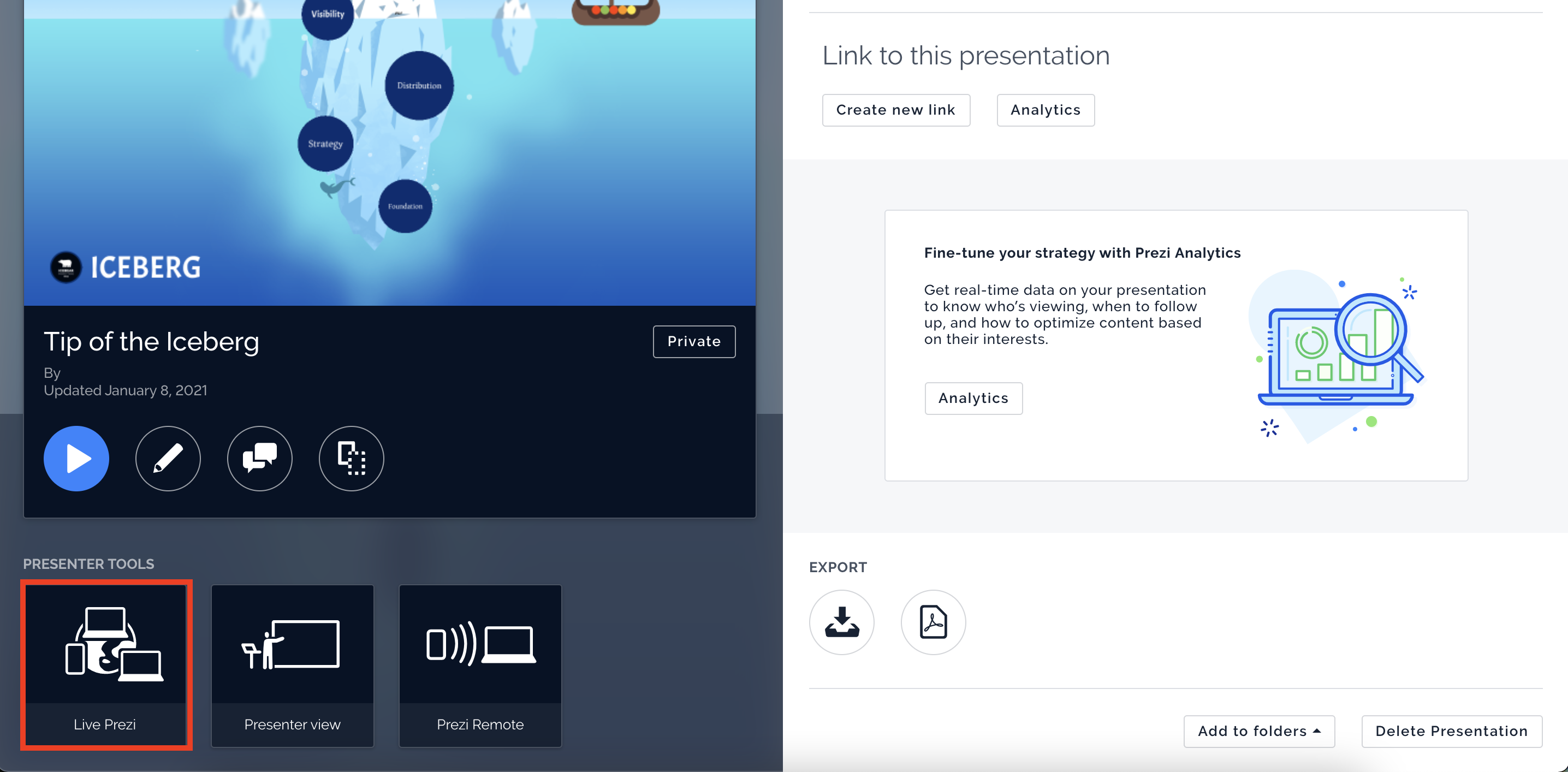The height and width of the screenshot is (772, 1568).
Task: Open the Live Prezi tool
Action: click(x=106, y=665)
